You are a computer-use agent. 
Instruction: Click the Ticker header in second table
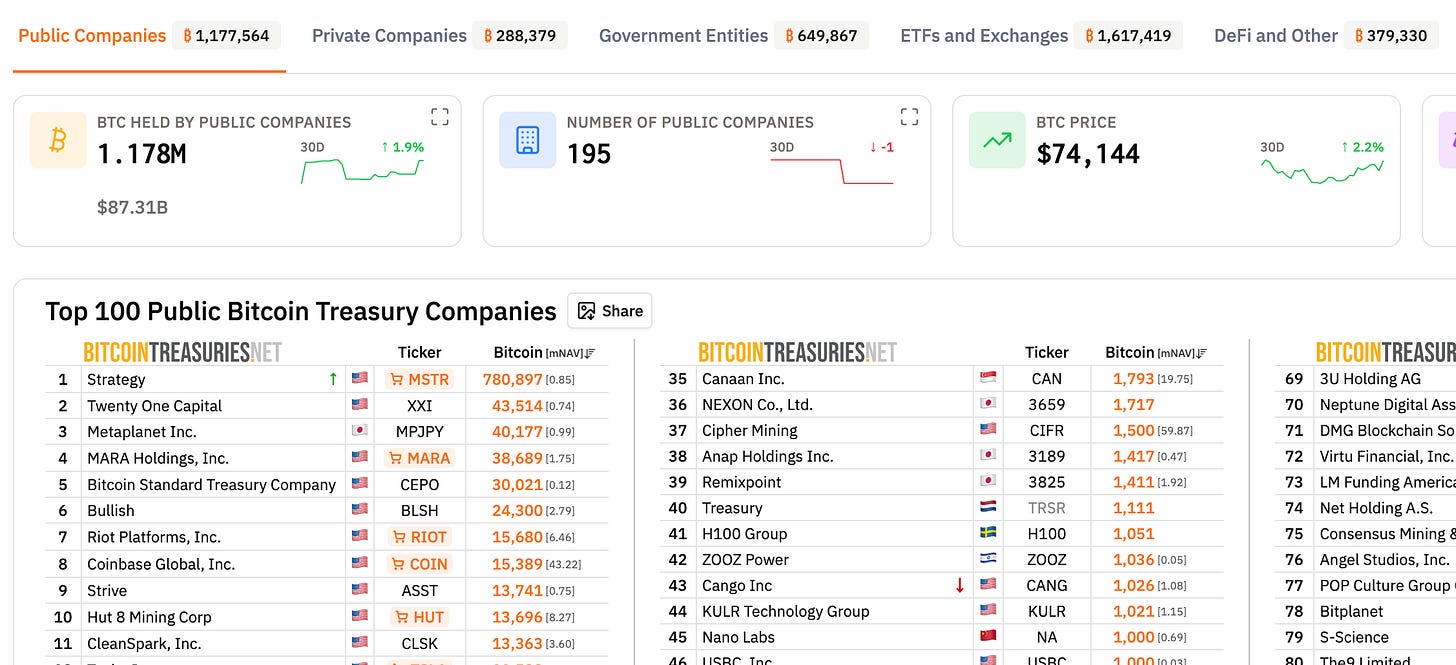click(1047, 352)
